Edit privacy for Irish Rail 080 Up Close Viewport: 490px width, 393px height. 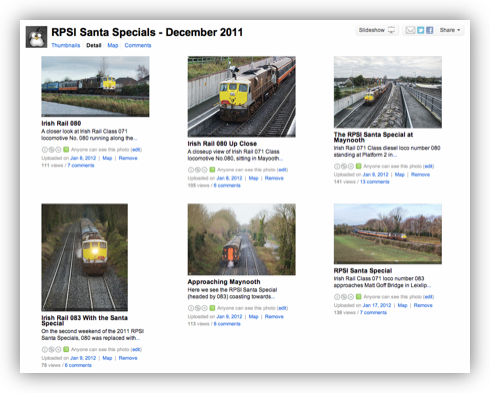282,170
